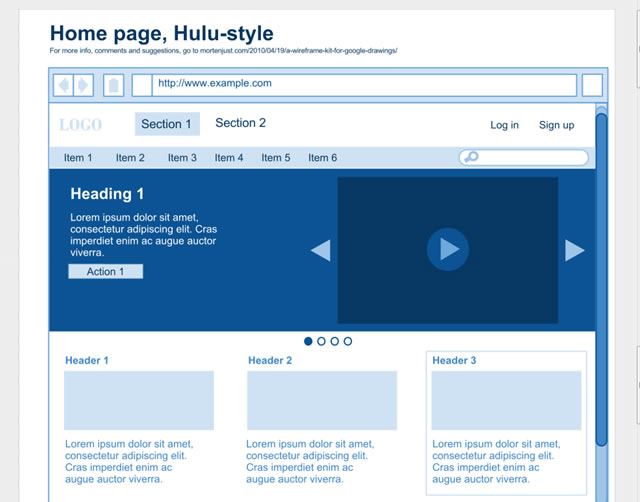The height and width of the screenshot is (502, 640).
Task: Click the carousel next right arrow
Action: pyautogui.click(x=574, y=250)
